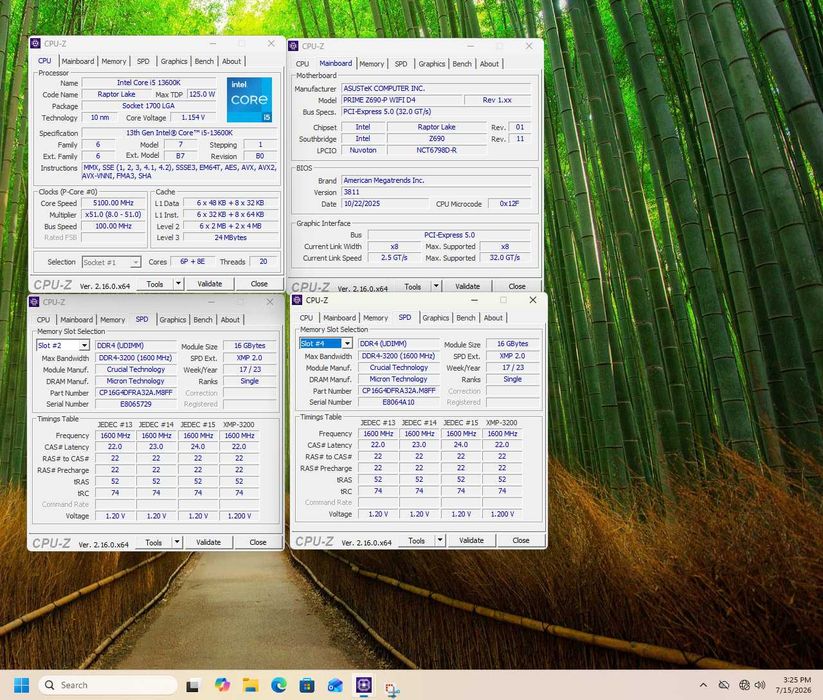Click the ASUSTeK COMPUTER INC. manufacturer value

click(x=435, y=88)
